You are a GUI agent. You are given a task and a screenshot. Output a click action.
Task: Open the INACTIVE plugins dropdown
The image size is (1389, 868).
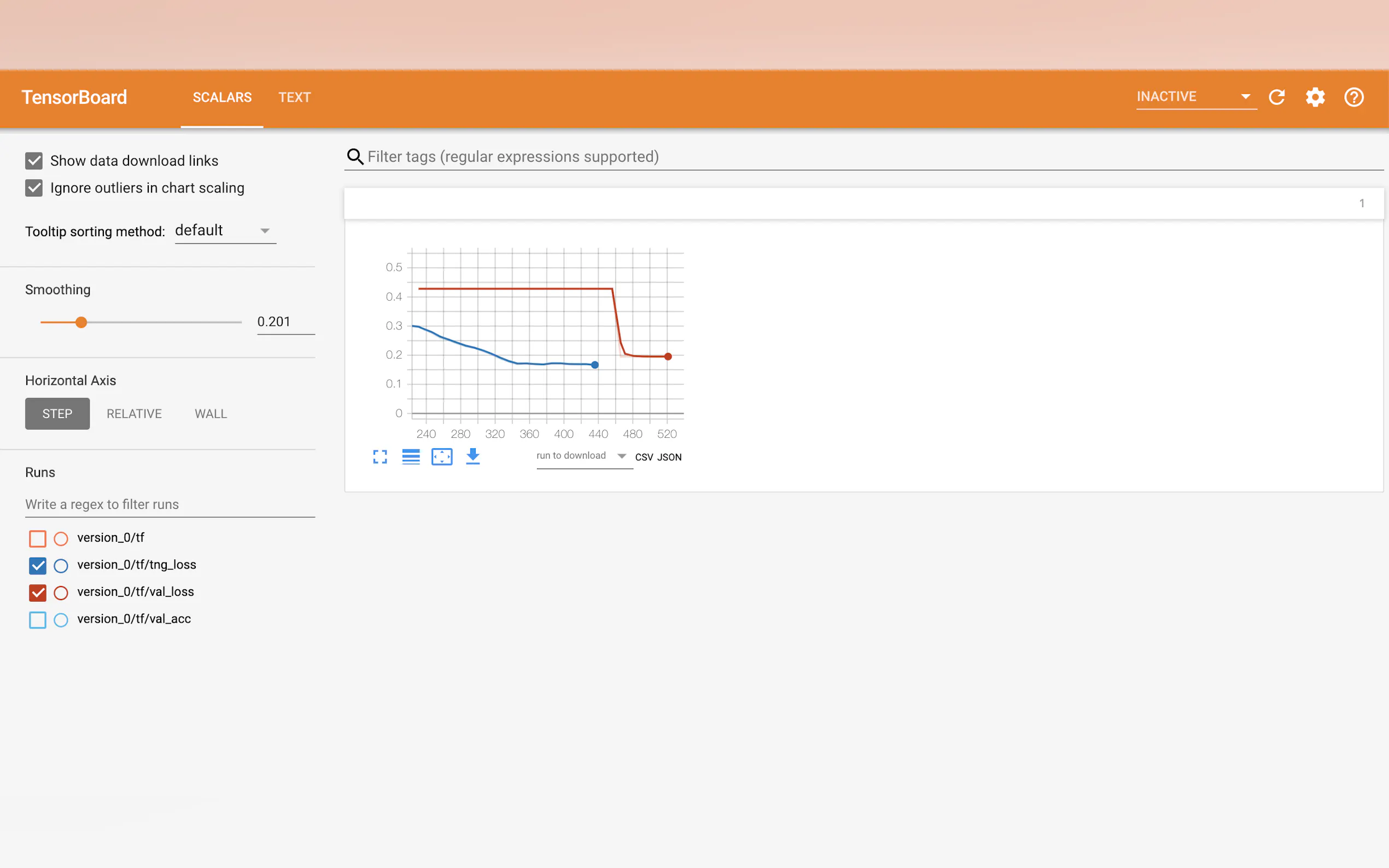click(1195, 97)
